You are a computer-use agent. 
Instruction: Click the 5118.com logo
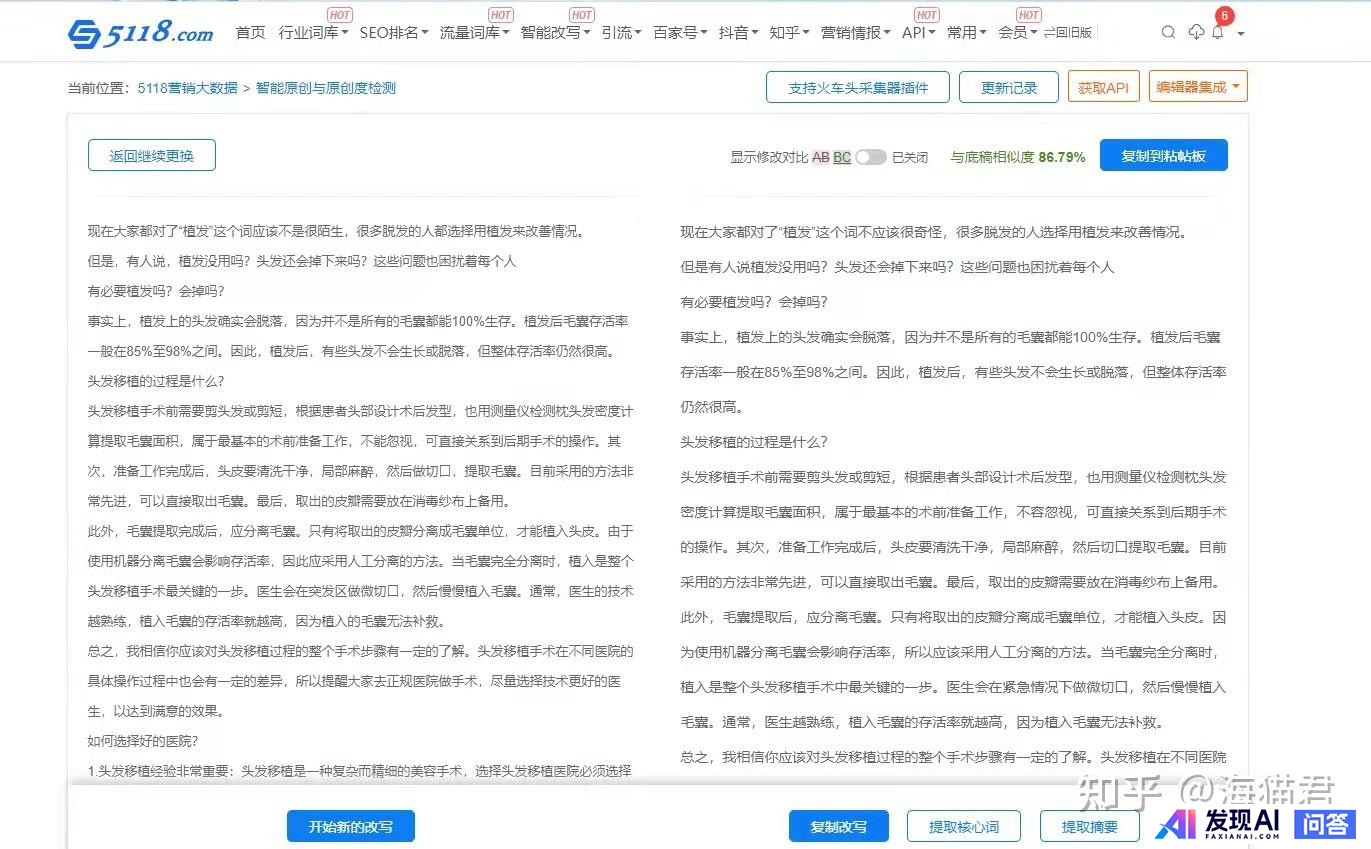[141, 33]
